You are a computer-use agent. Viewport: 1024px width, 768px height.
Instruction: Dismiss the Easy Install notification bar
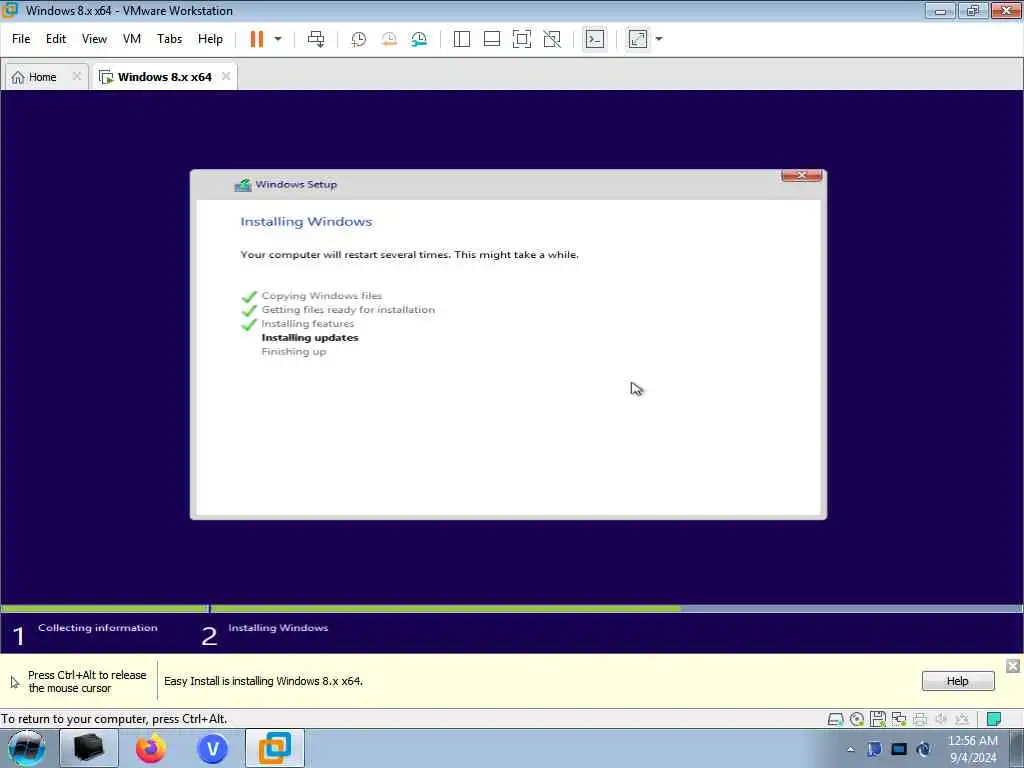(1013, 666)
